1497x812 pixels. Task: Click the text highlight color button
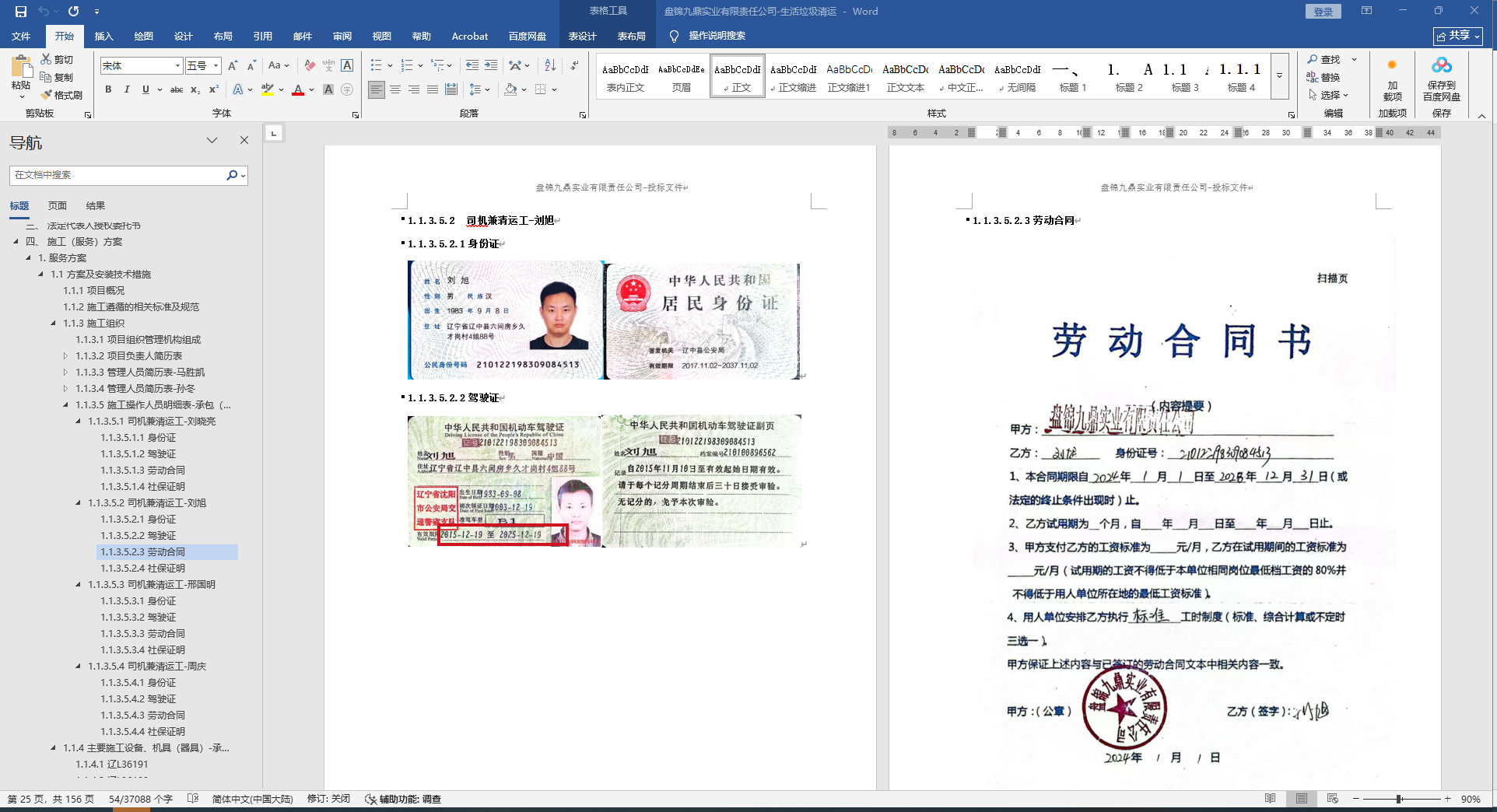tap(268, 89)
